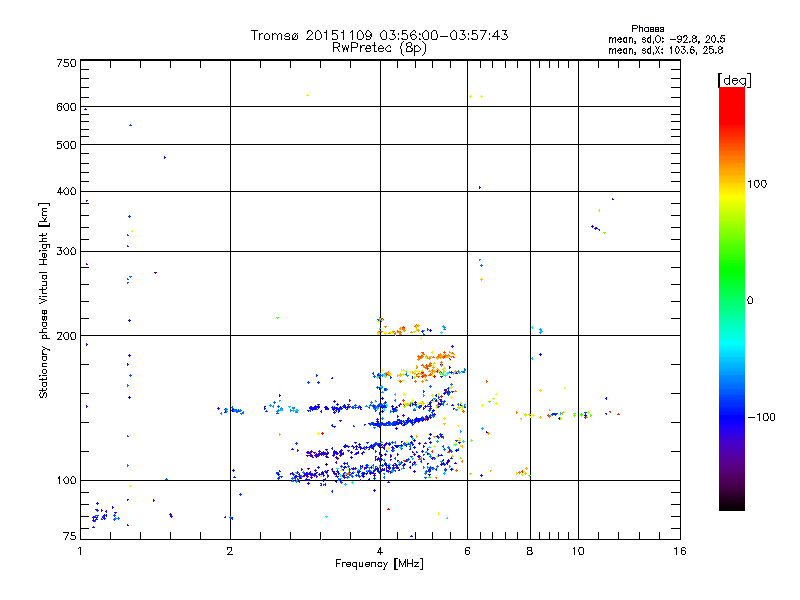800x600 pixels.
Task: Click x-axis tick label '16'
Action: [680, 551]
